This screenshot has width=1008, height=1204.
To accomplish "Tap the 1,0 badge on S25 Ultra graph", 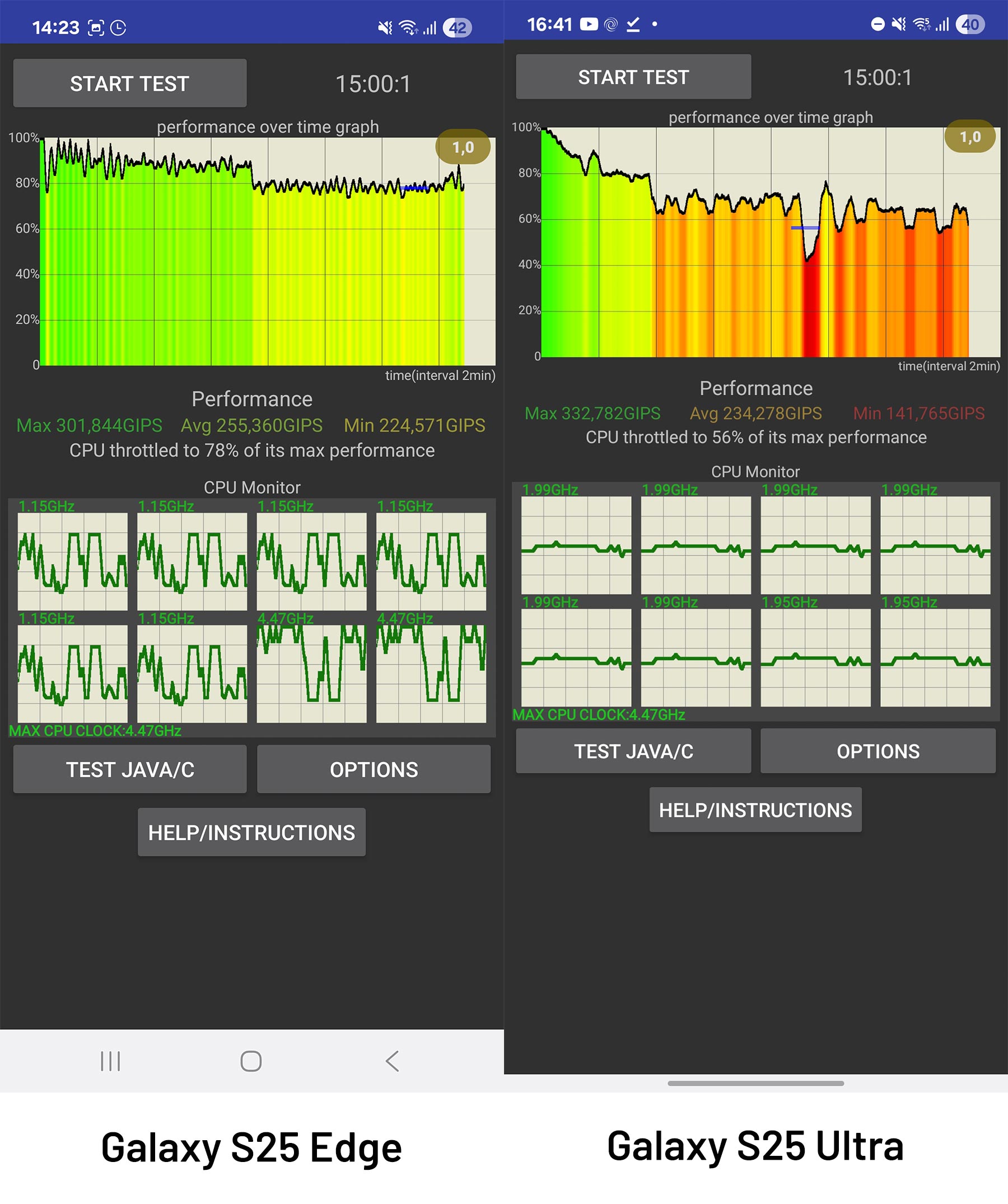I will click(970, 137).
